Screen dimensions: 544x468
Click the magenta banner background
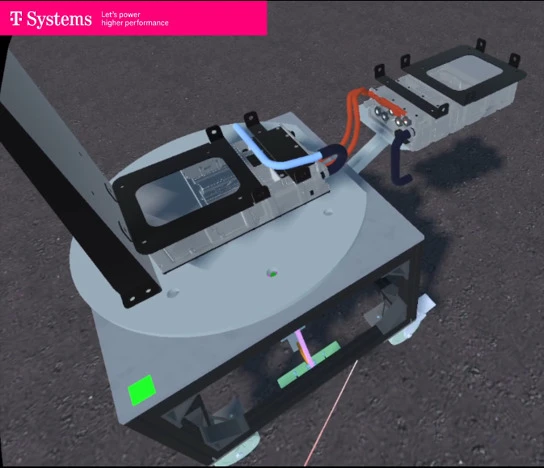click(215, 18)
